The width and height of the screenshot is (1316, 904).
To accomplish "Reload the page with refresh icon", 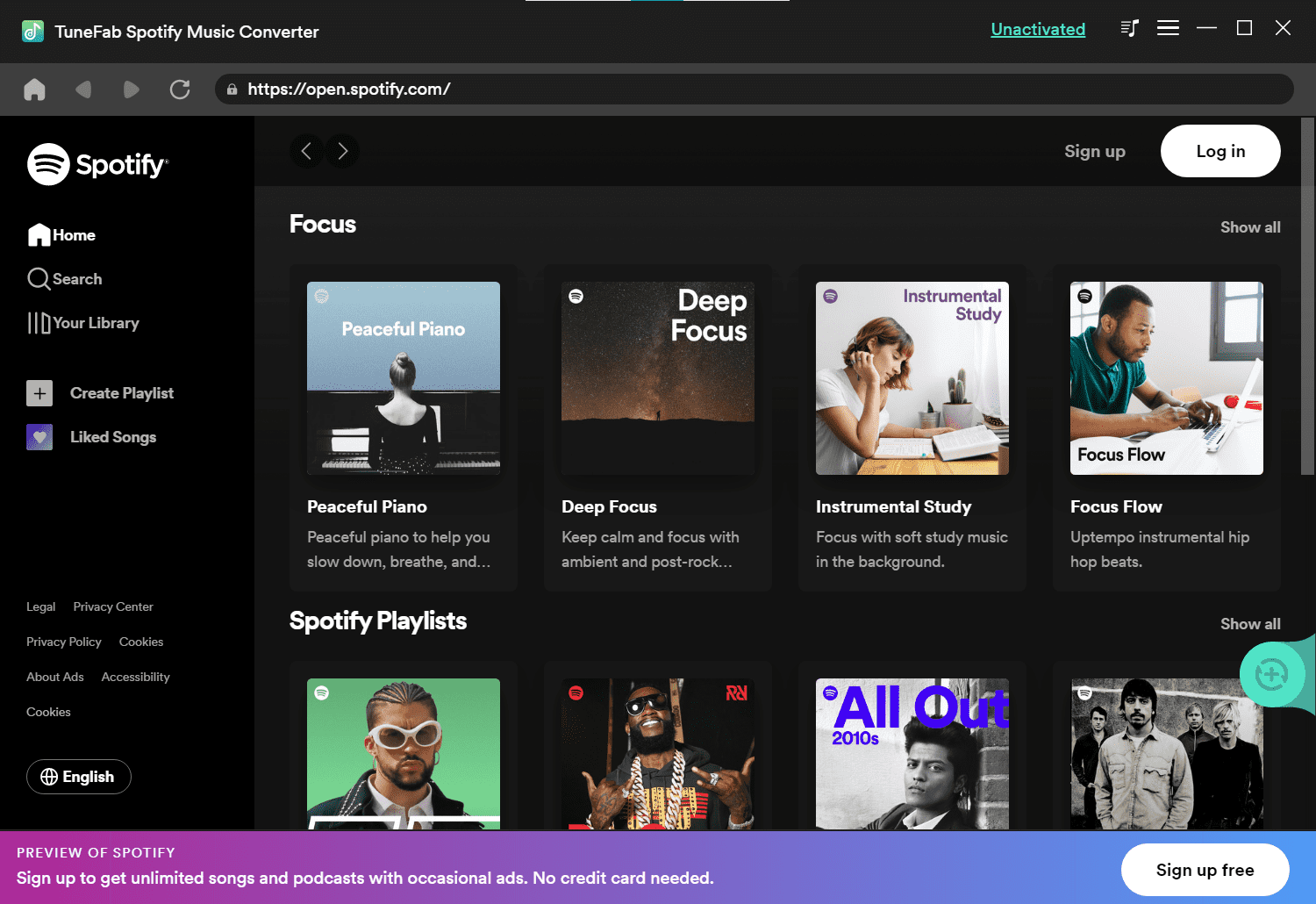I will (x=180, y=90).
